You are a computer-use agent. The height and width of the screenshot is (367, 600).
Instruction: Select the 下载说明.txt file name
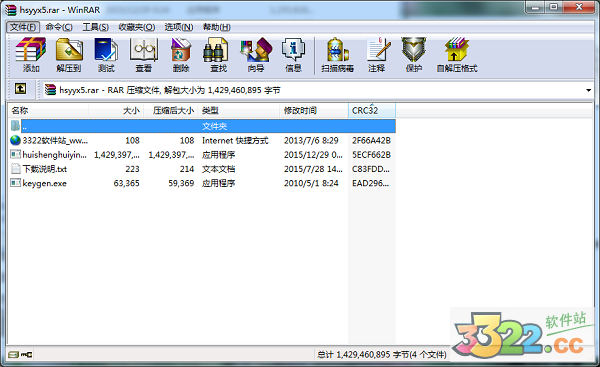click(x=45, y=169)
